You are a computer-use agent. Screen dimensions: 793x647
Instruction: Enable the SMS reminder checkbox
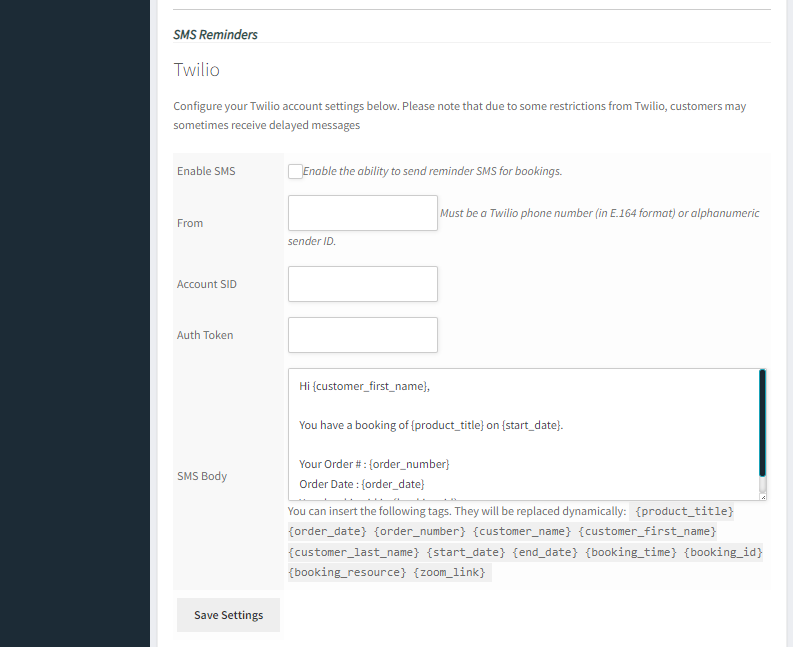point(295,171)
